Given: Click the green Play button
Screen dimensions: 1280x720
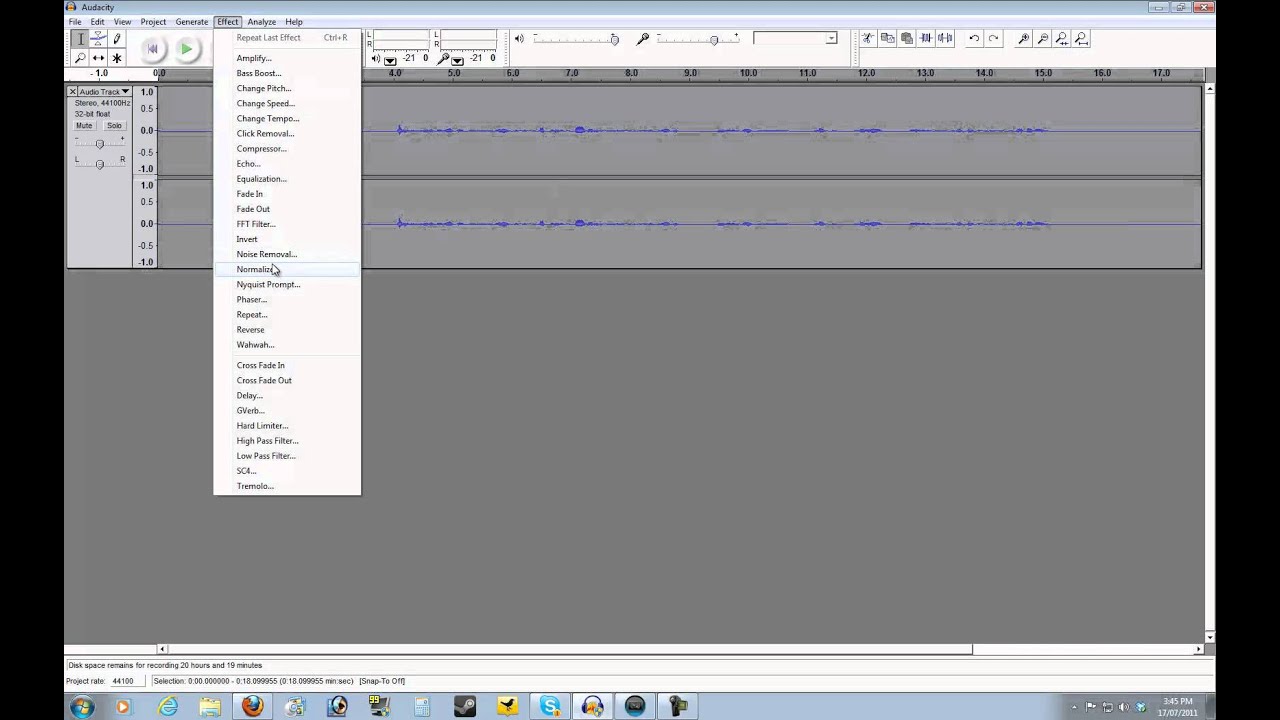Looking at the screenshot, I should 186,48.
